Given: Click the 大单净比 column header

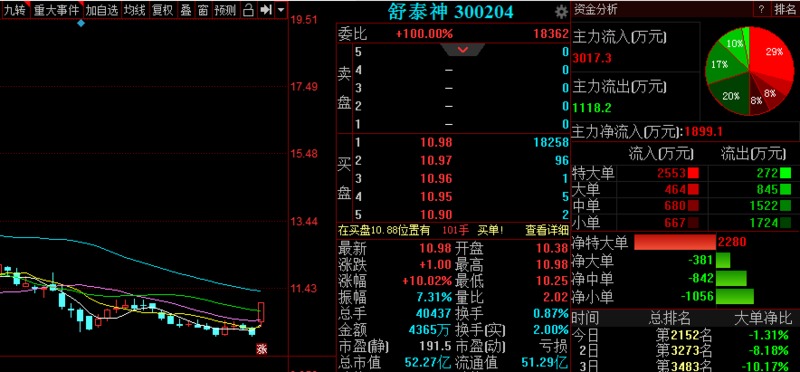Looking at the screenshot, I should point(762,319).
